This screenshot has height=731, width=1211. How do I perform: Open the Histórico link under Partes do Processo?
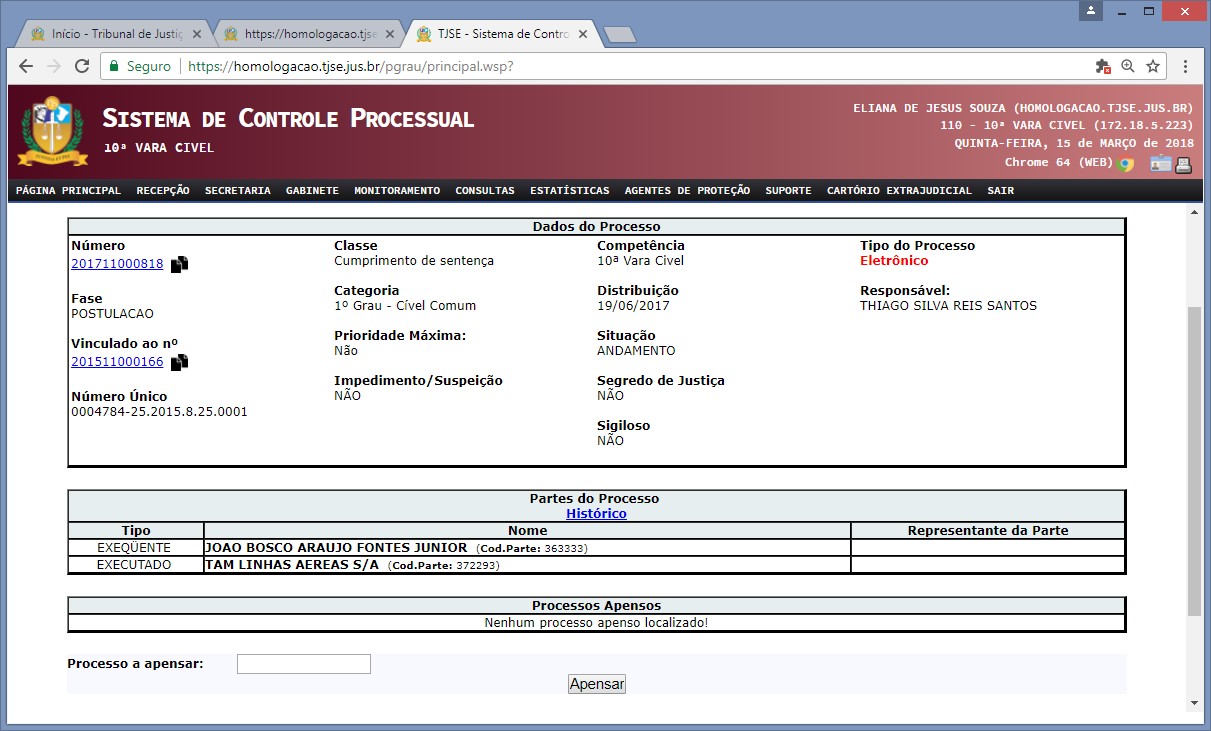[596, 514]
